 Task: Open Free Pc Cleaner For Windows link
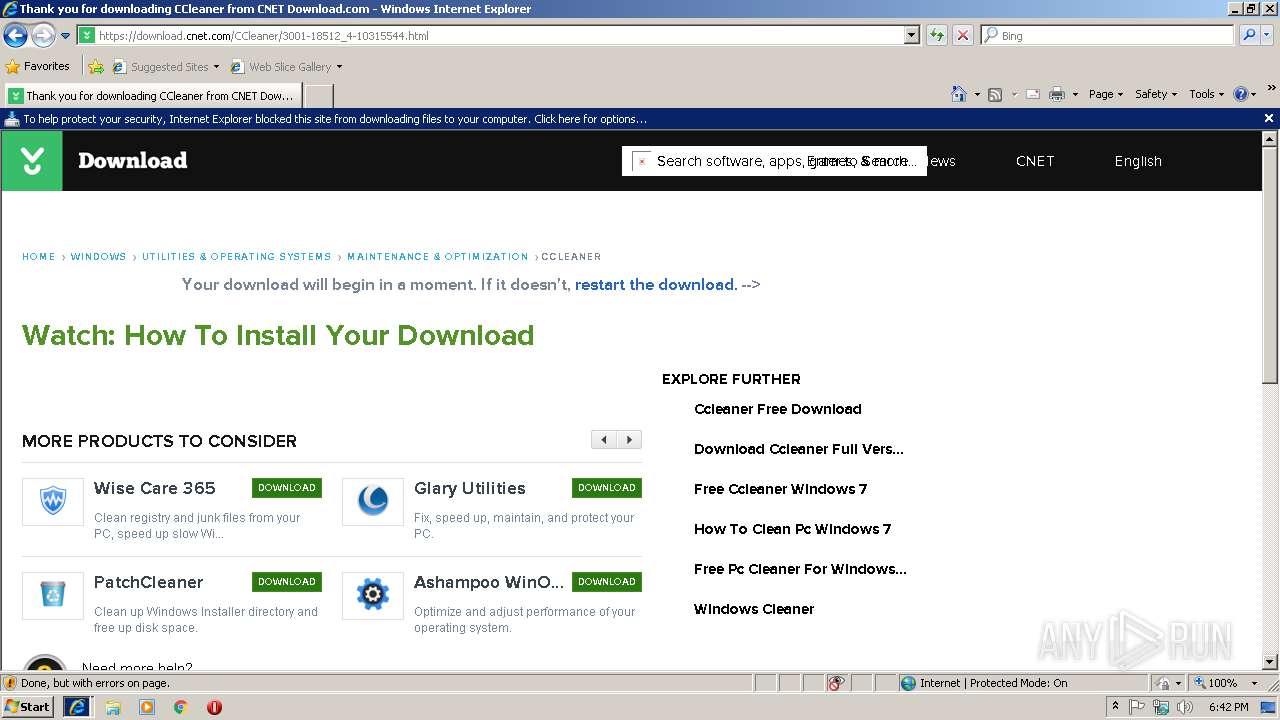[x=800, y=569]
